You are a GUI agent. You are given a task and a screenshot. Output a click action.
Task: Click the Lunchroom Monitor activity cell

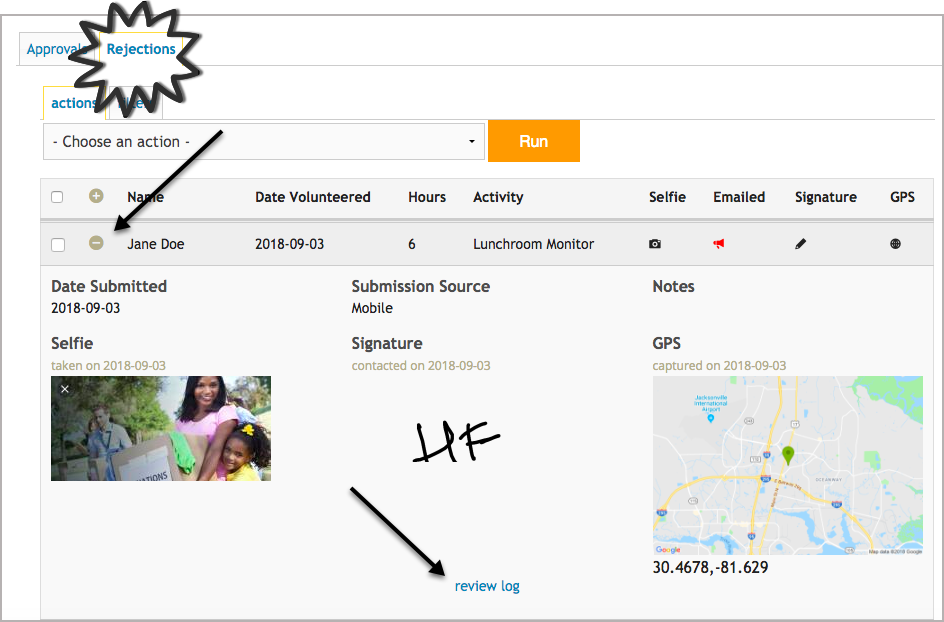[x=533, y=244]
